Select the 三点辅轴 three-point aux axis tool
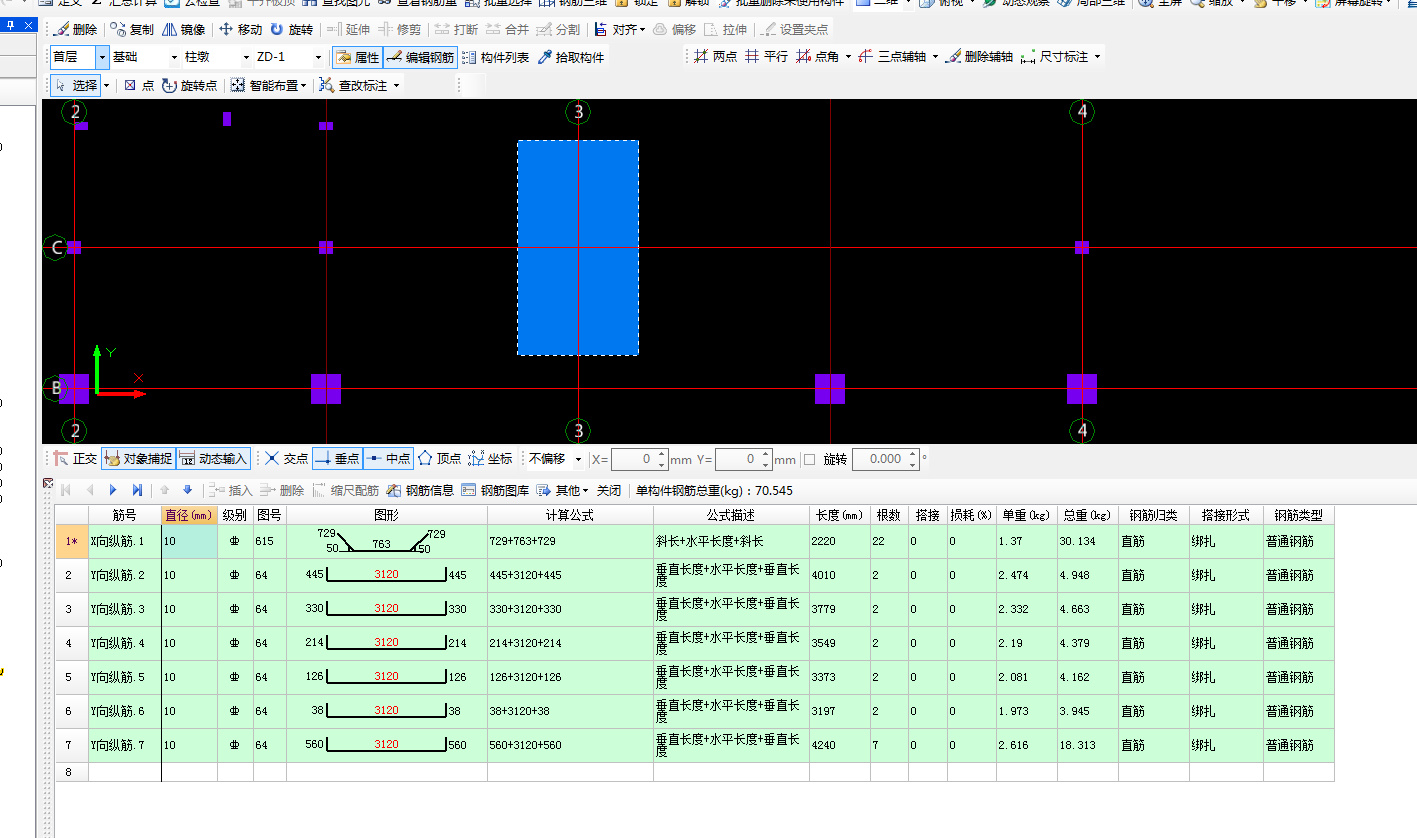 (892, 57)
